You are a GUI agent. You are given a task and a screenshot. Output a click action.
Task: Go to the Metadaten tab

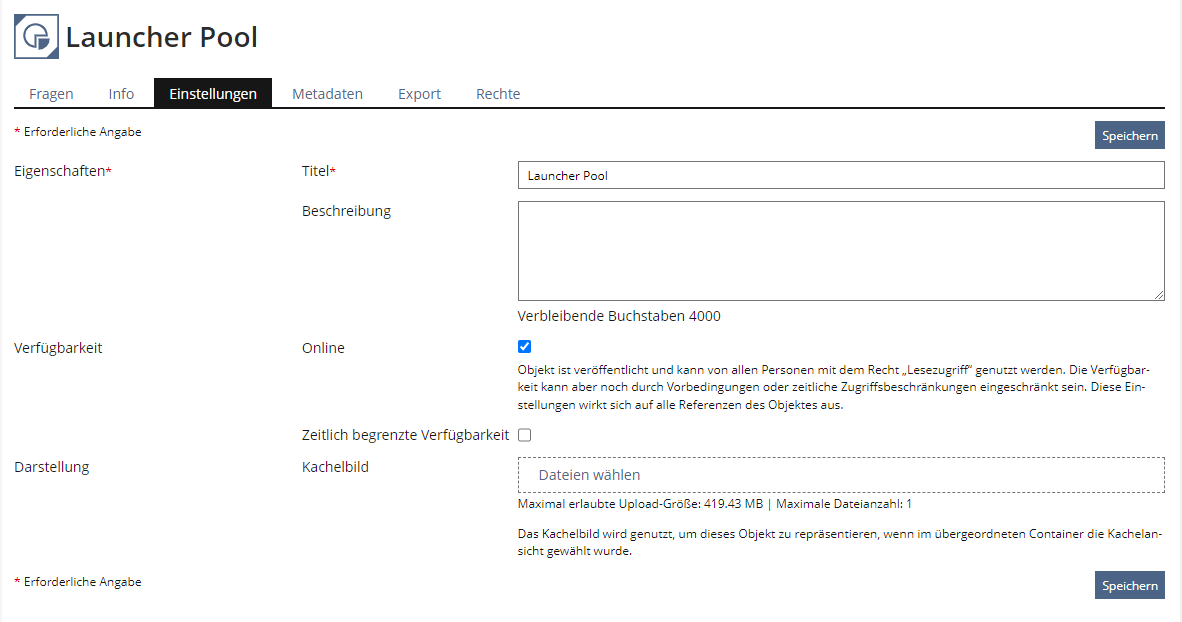click(x=327, y=94)
